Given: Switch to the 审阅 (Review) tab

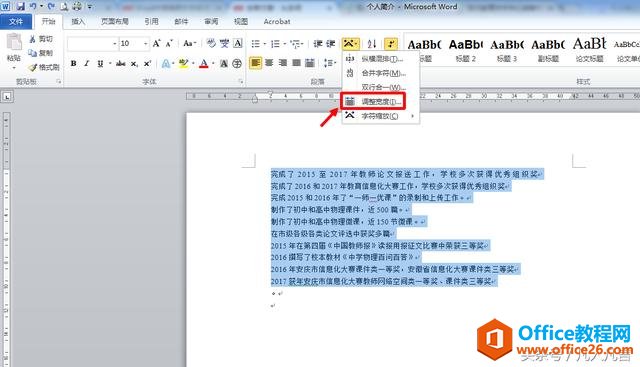Looking at the screenshot, I should click(x=211, y=22).
